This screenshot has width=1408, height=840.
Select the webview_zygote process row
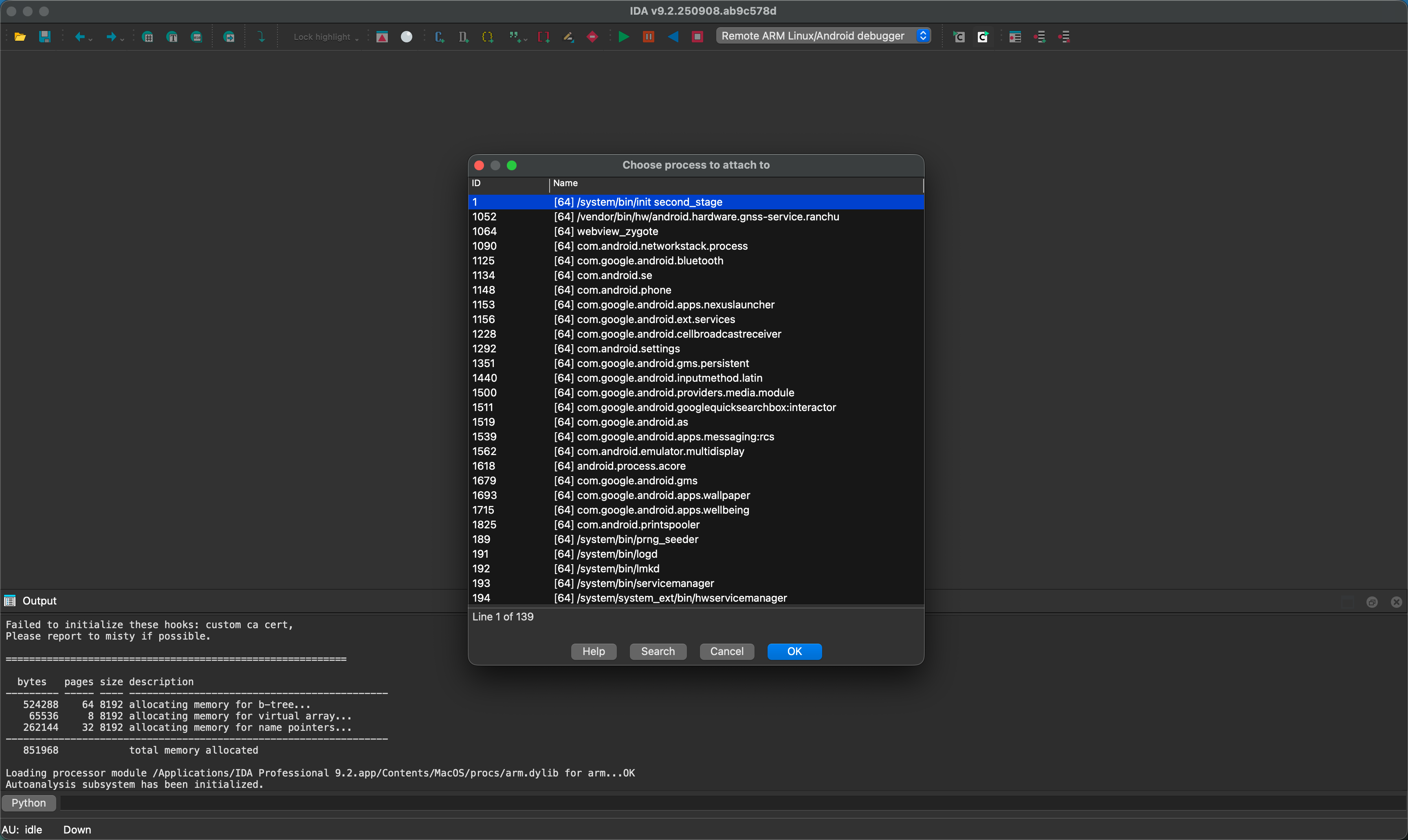tap(617, 231)
